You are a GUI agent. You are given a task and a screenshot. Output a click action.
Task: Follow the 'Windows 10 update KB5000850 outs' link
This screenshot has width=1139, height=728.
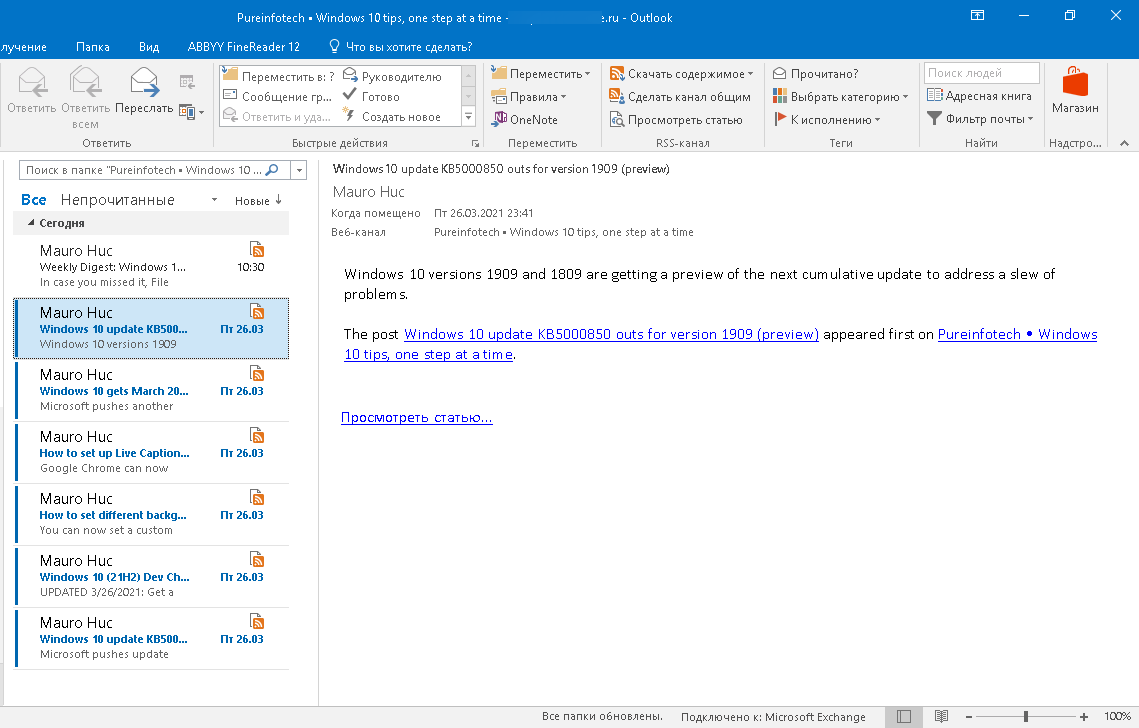[x=611, y=334]
